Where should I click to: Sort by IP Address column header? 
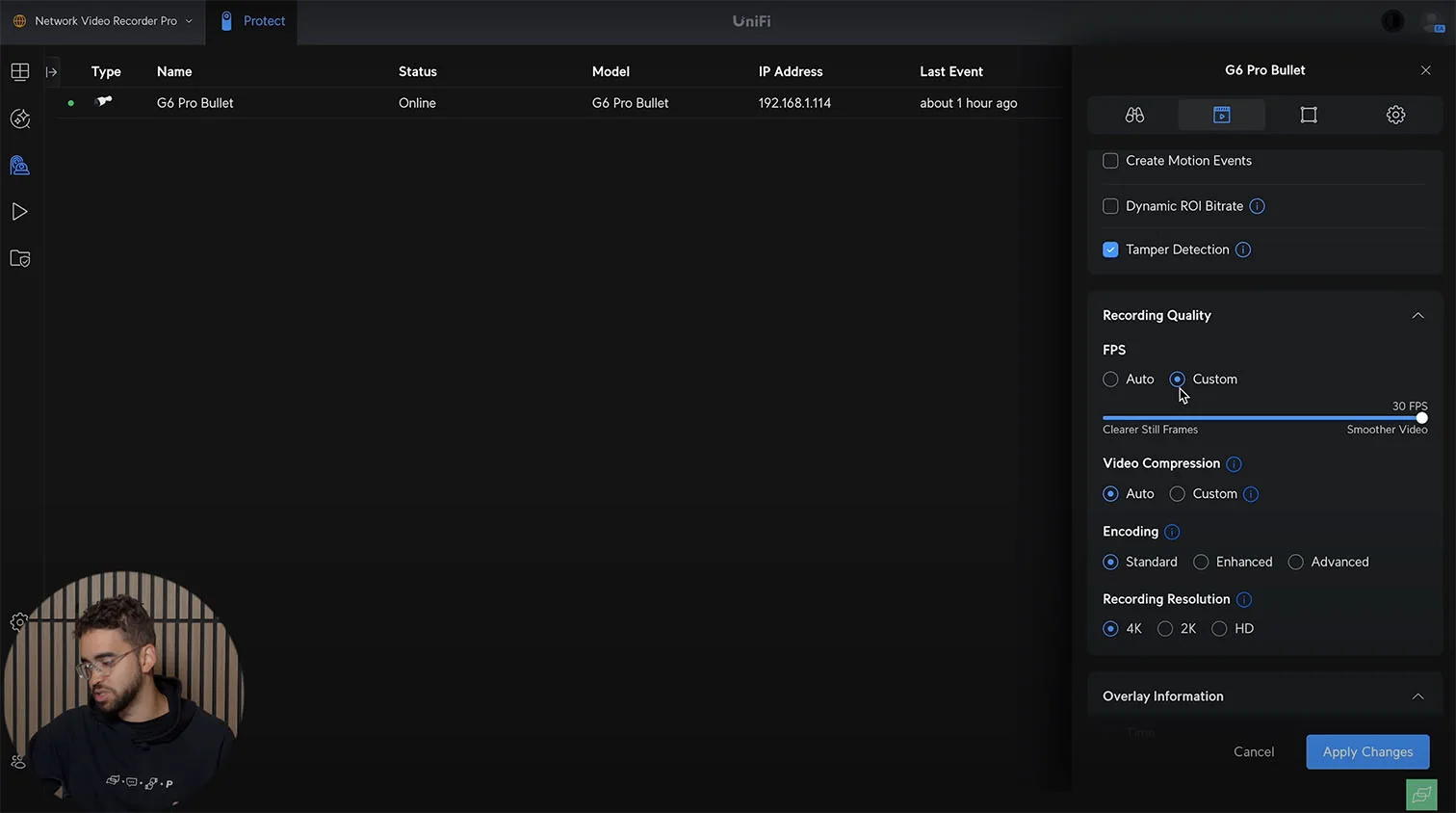pos(791,71)
